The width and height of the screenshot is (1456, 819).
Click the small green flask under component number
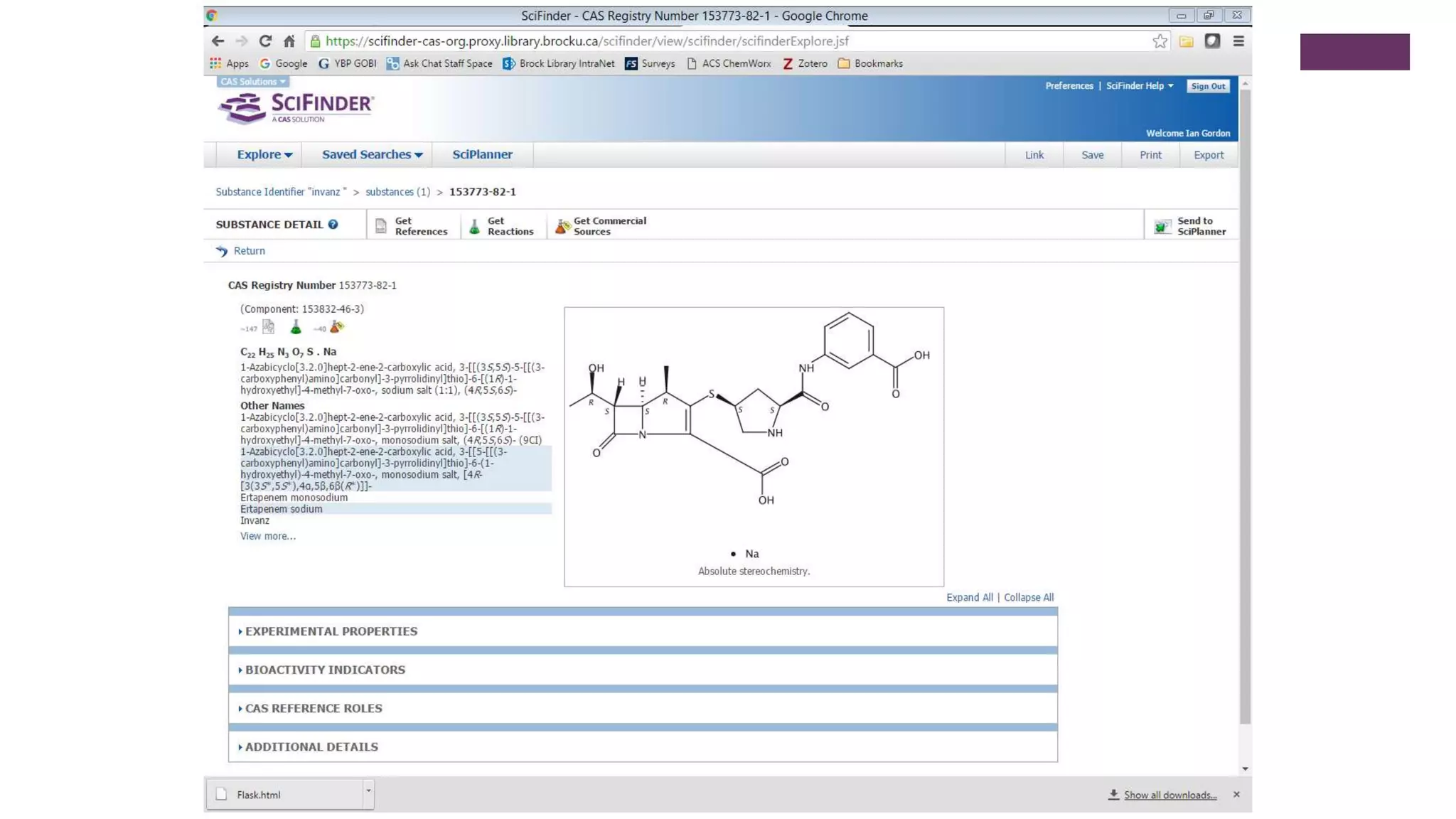coord(296,327)
